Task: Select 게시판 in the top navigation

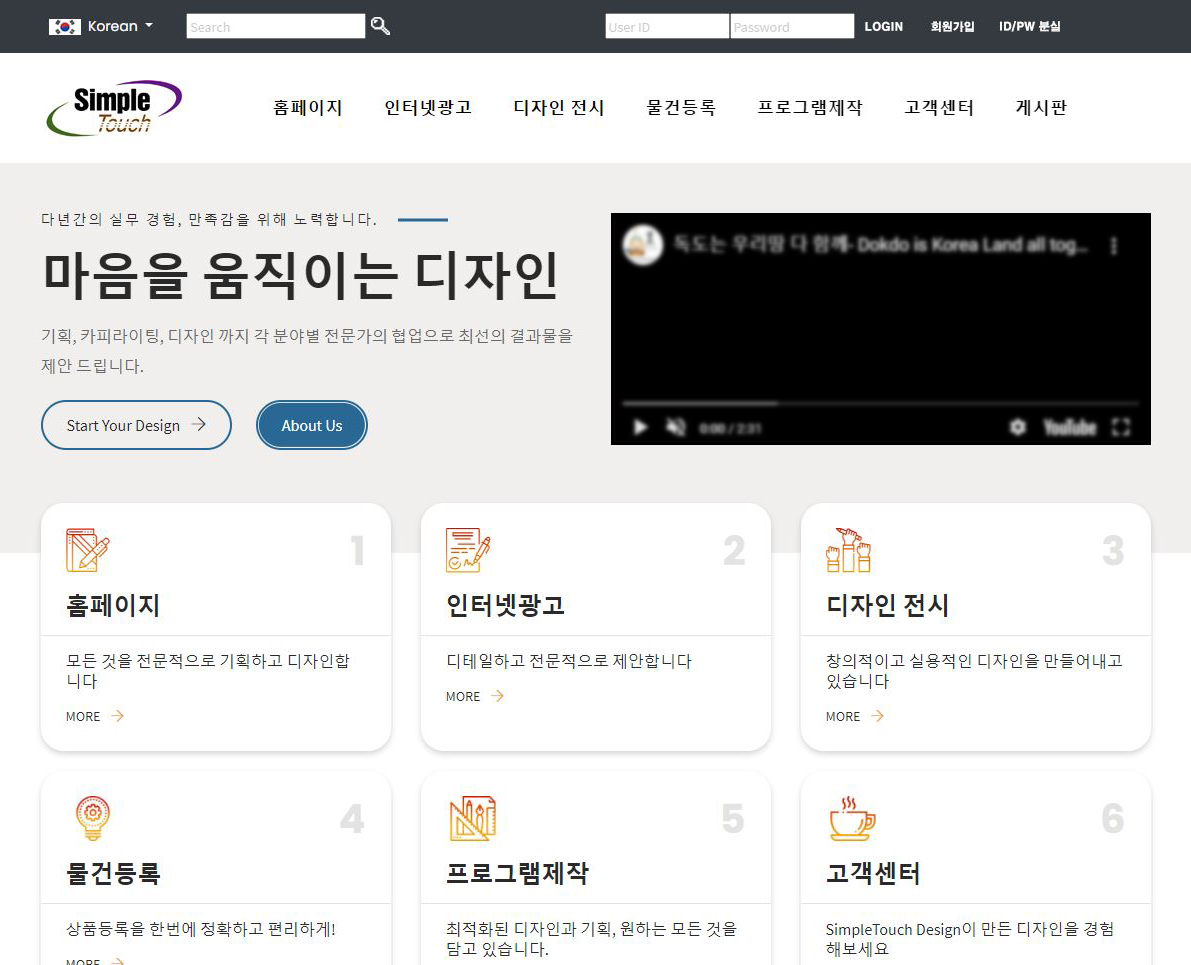Action: point(1041,108)
